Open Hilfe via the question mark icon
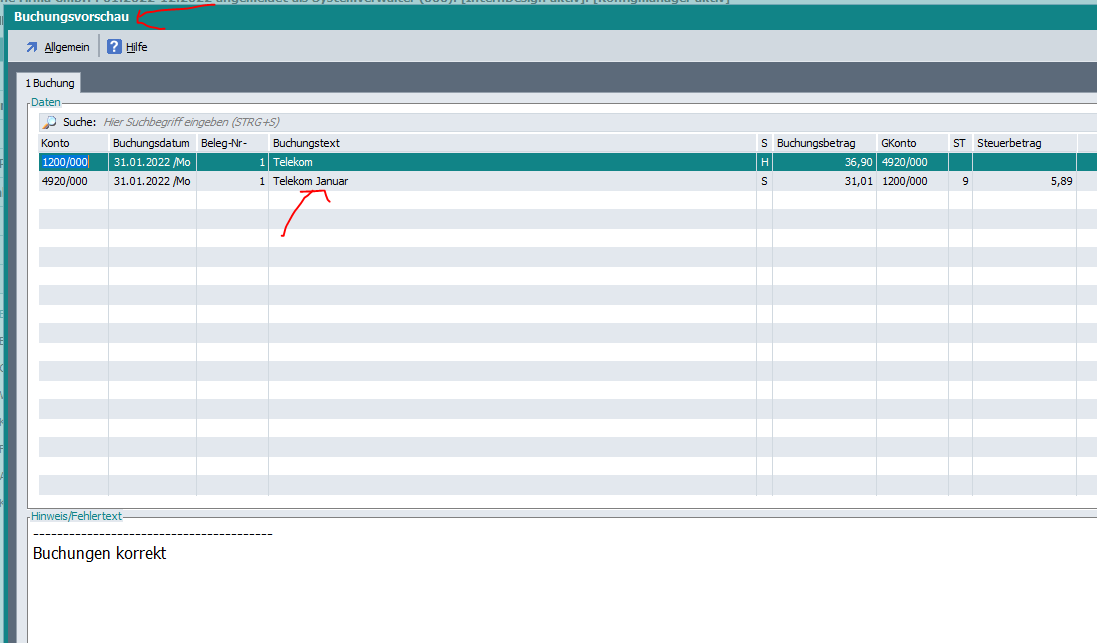1097x643 pixels. tap(115, 47)
